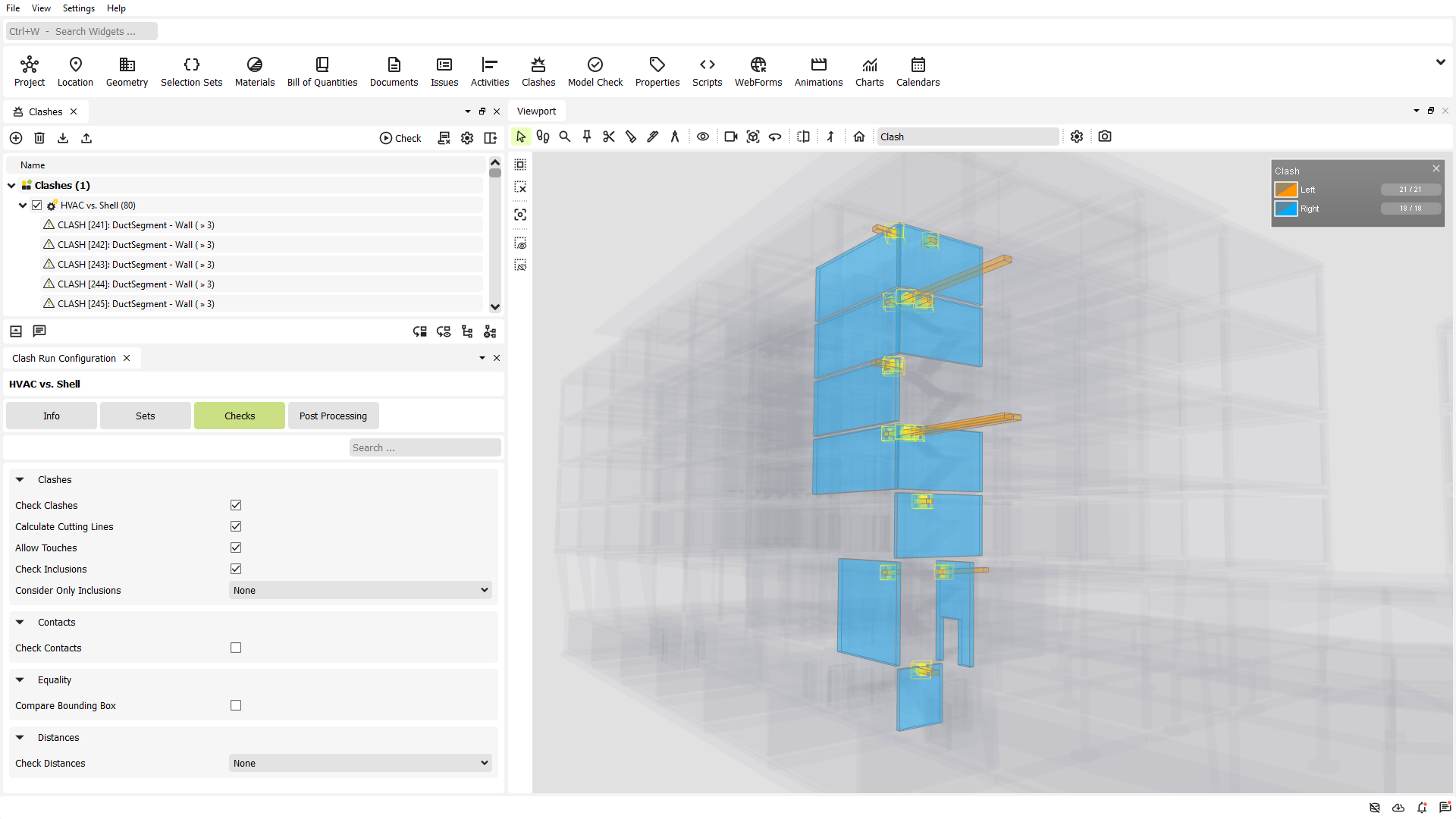Click the orange Left color swatch

point(1285,190)
